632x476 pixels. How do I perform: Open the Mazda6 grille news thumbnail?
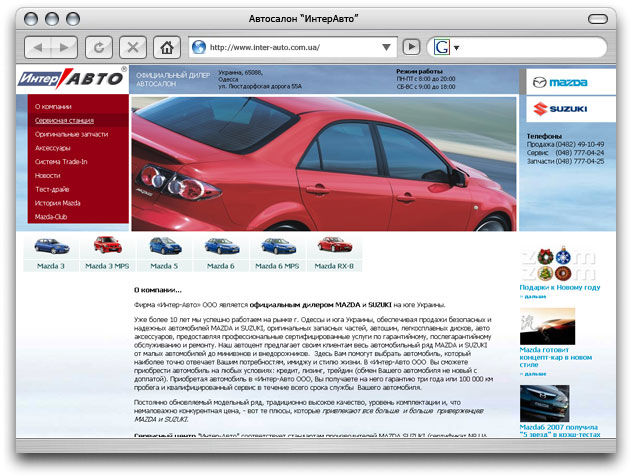coord(545,403)
